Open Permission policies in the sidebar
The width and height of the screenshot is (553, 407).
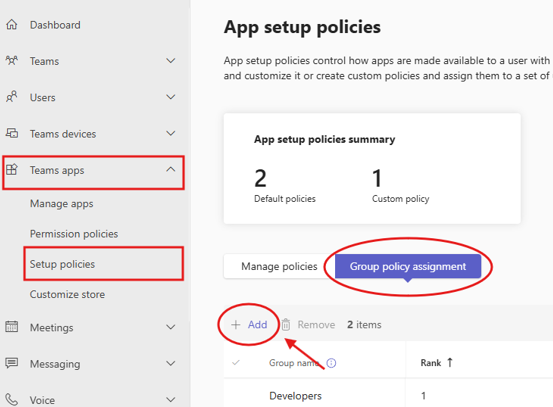[74, 234]
